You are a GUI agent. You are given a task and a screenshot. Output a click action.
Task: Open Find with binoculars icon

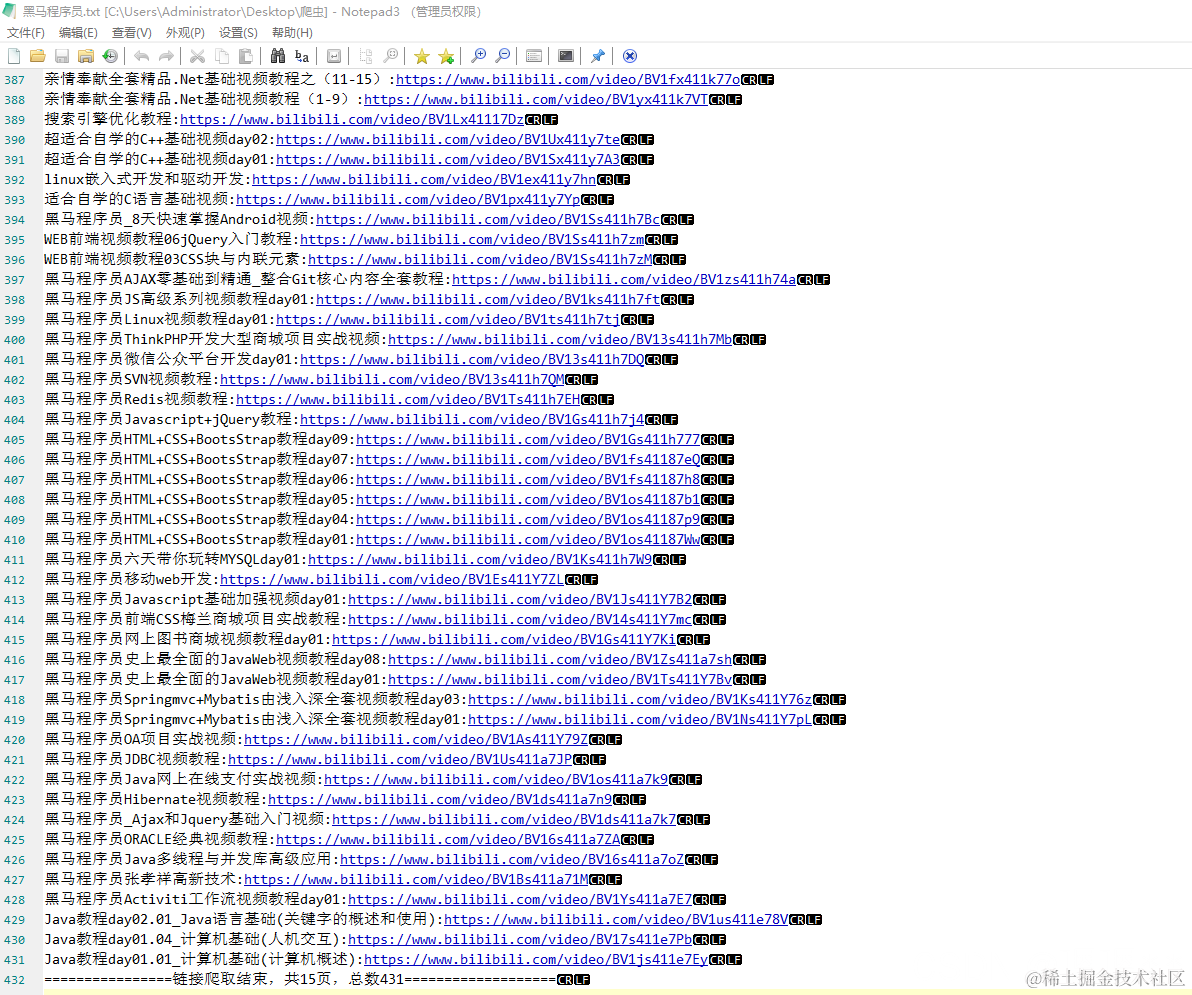[x=277, y=56]
